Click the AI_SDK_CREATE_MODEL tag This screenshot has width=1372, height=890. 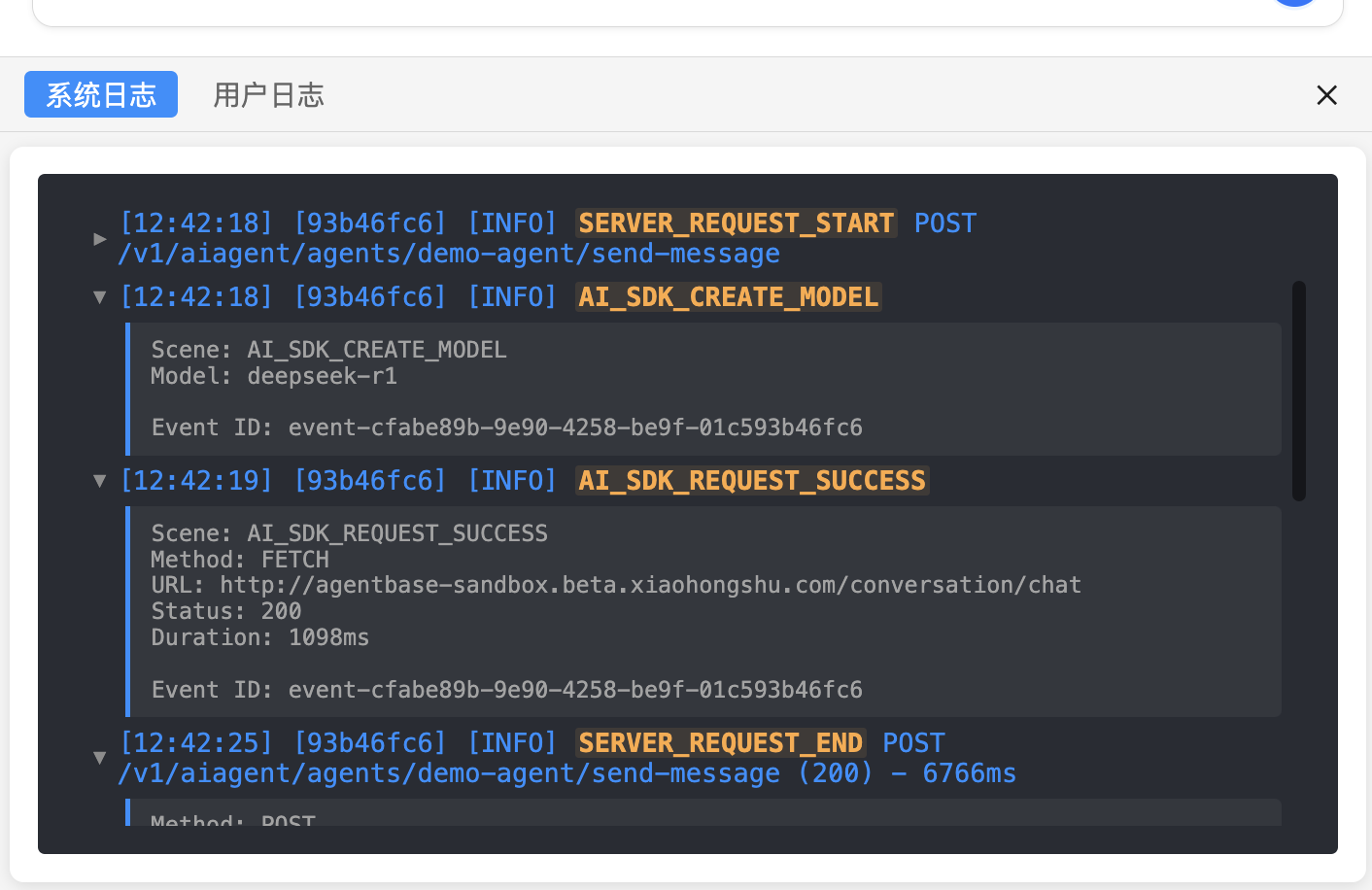pyautogui.click(x=729, y=297)
